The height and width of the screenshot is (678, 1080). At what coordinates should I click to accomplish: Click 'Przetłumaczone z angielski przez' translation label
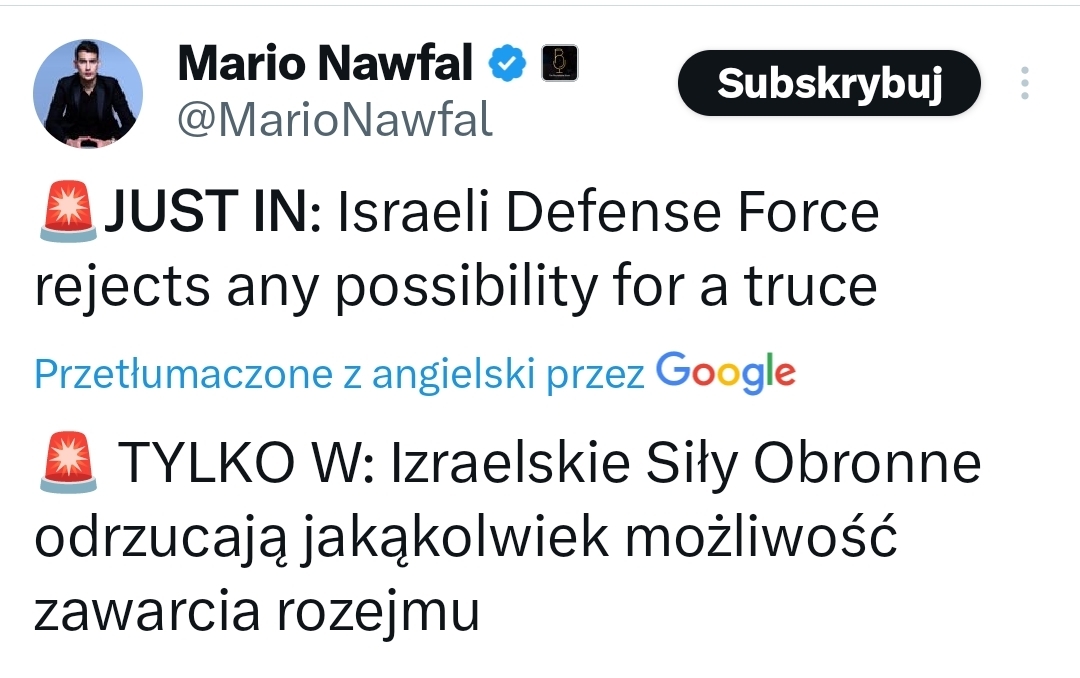click(x=340, y=374)
